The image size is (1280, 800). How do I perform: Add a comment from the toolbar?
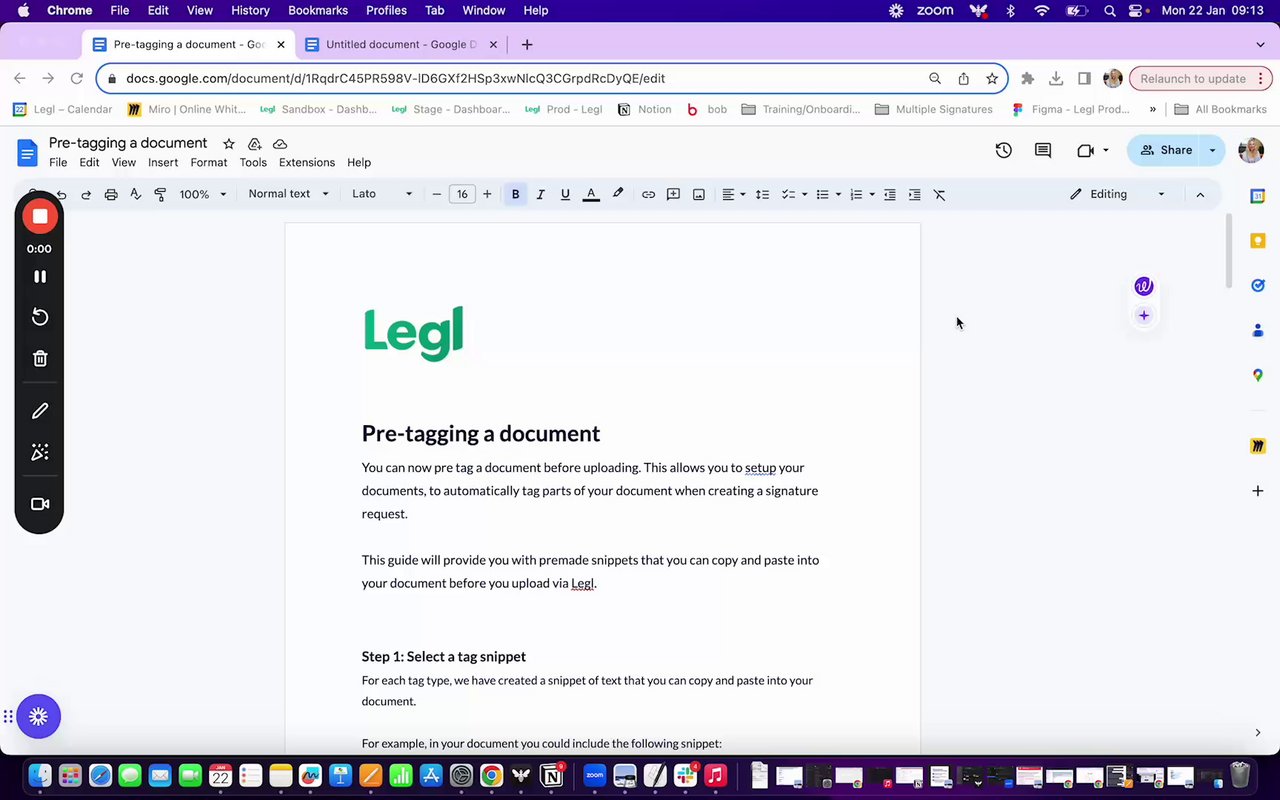(x=673, y=194)
